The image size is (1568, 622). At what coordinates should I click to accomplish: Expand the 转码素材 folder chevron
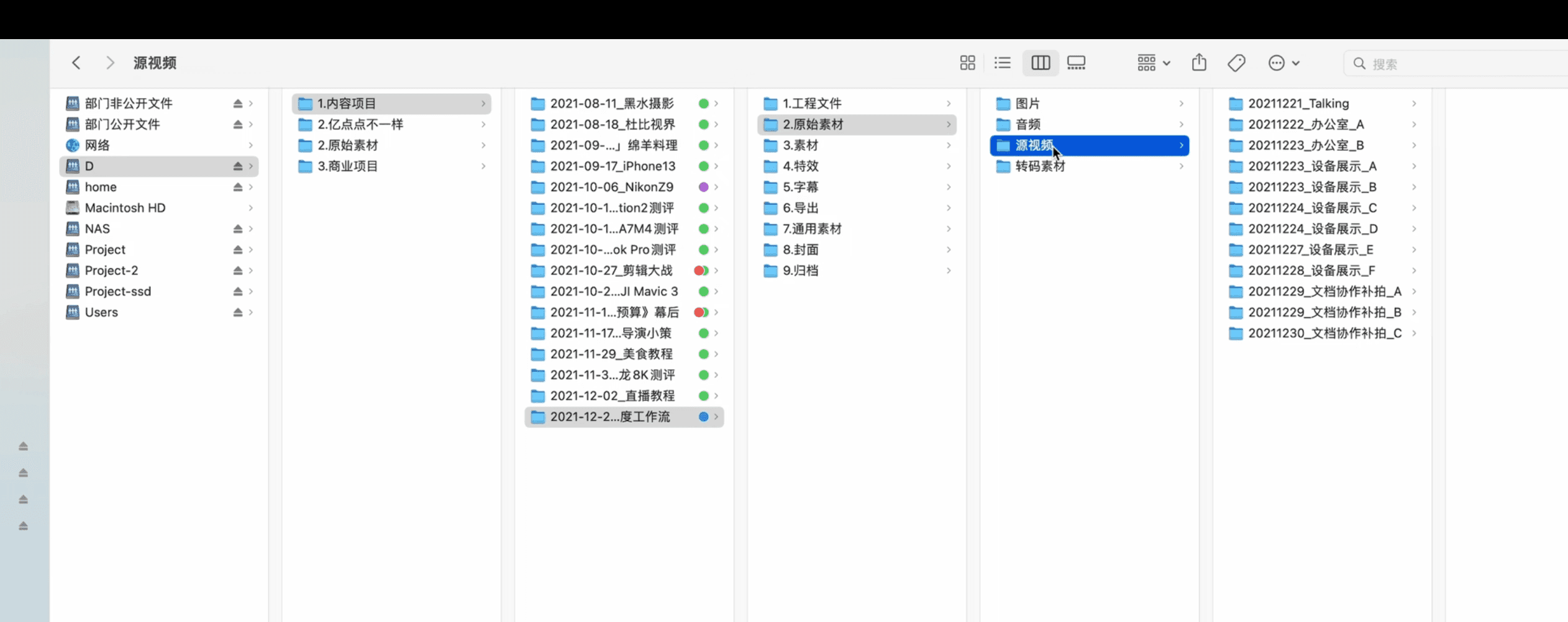[x=1181, y=166]
